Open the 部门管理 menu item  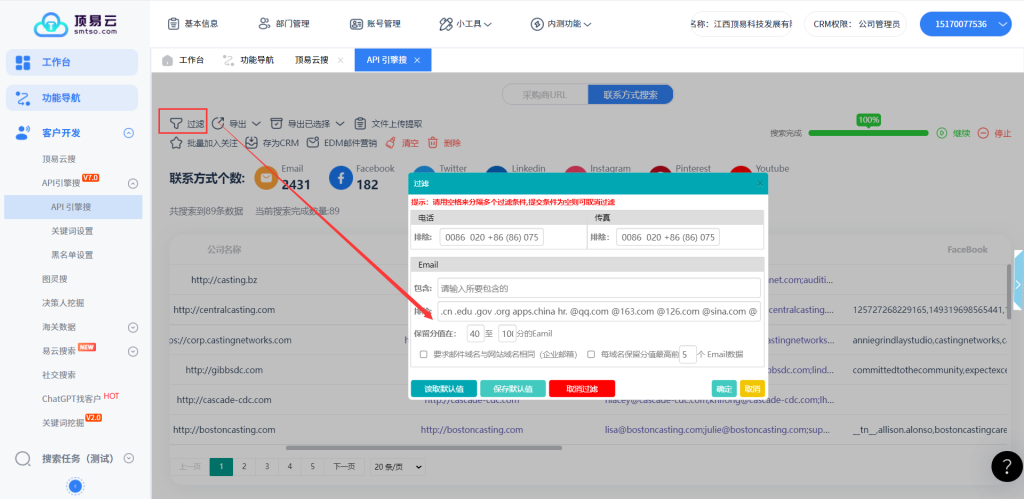coord(287,23)
